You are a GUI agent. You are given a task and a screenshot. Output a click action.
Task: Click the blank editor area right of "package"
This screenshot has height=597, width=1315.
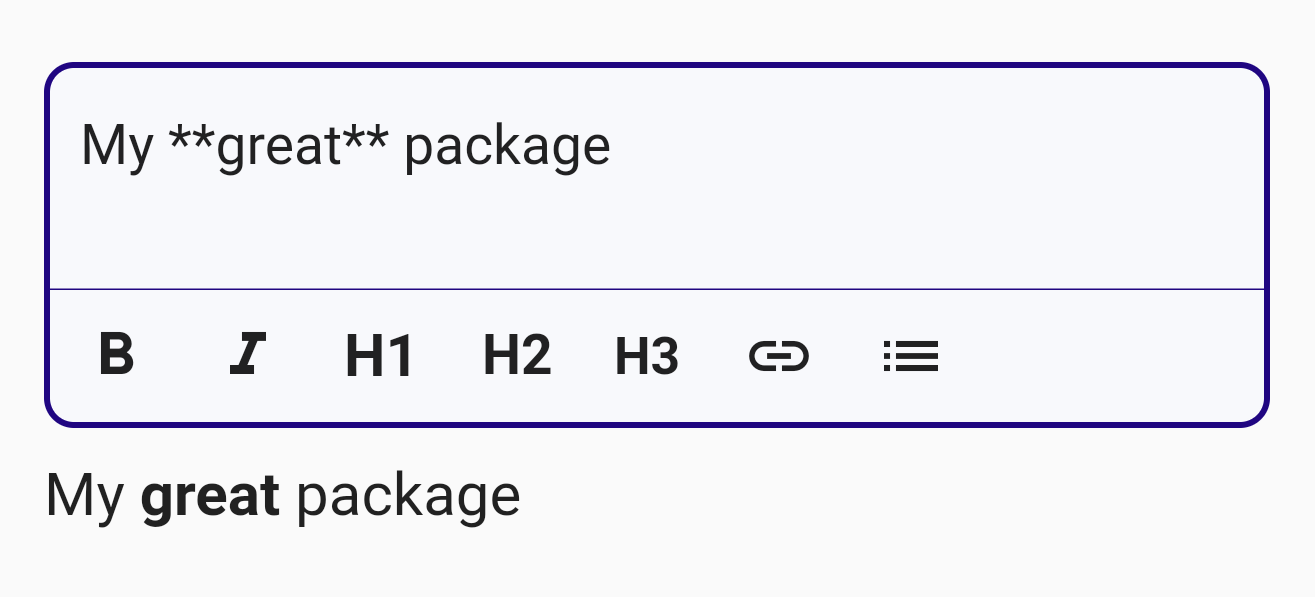click(900, 146)
